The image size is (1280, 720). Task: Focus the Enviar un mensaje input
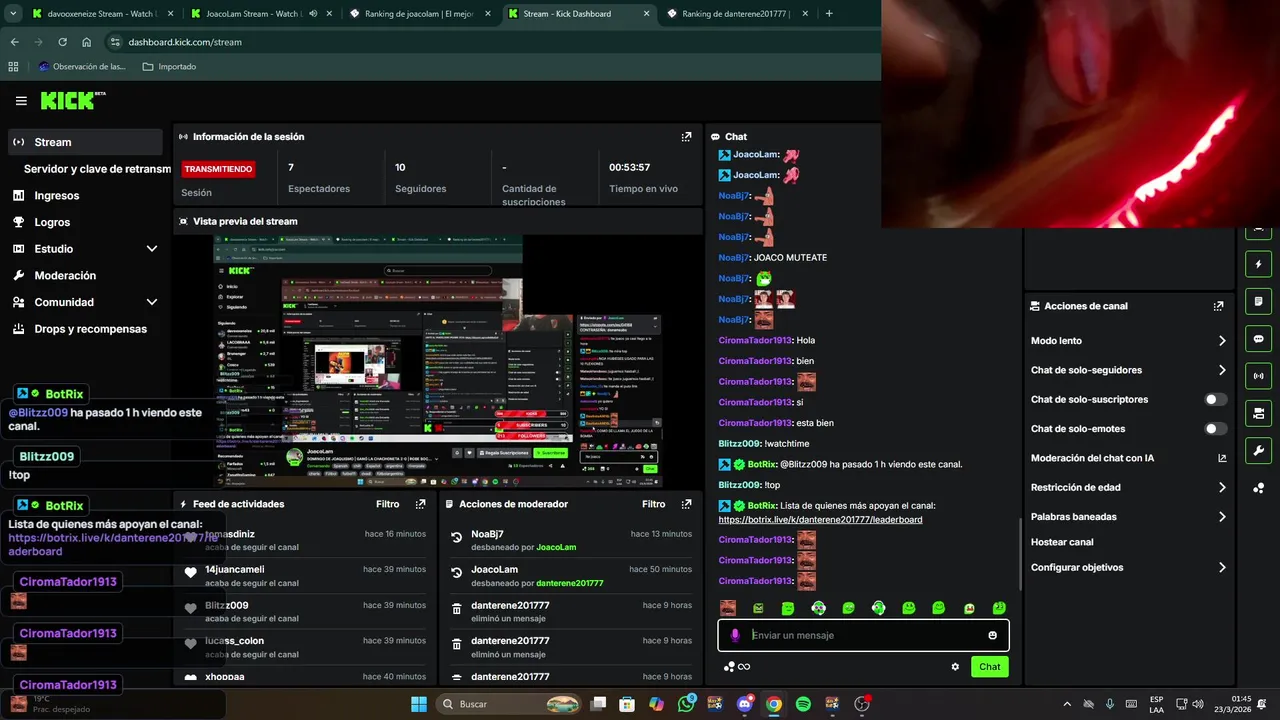(863, 635)
